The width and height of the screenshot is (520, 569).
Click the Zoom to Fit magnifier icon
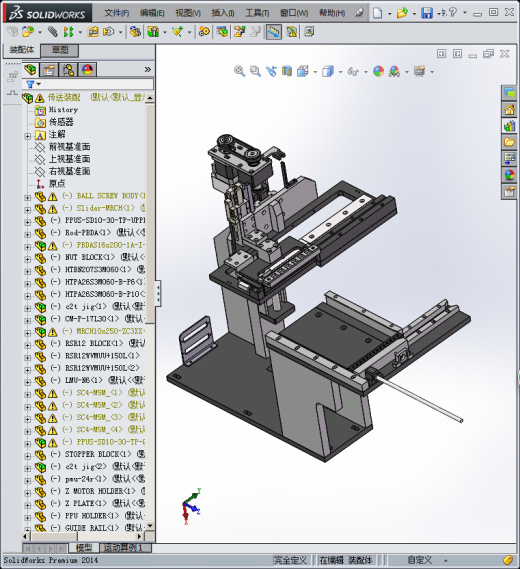coord(239,71)
